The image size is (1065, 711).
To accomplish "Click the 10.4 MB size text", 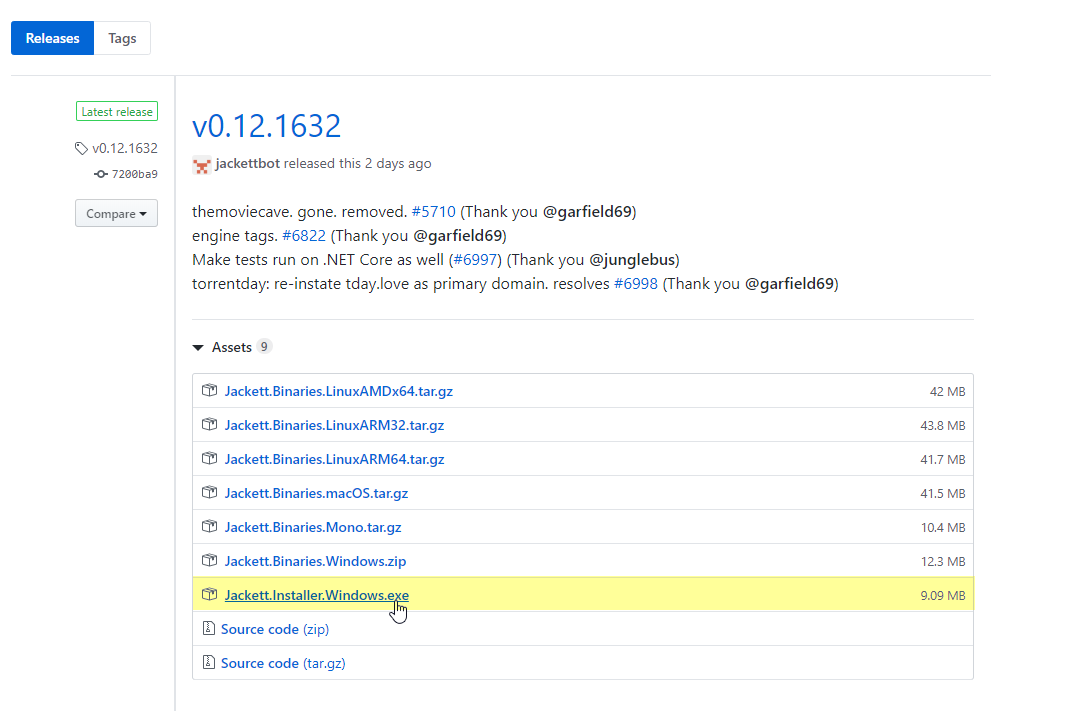I will click(x=943, y=528).
